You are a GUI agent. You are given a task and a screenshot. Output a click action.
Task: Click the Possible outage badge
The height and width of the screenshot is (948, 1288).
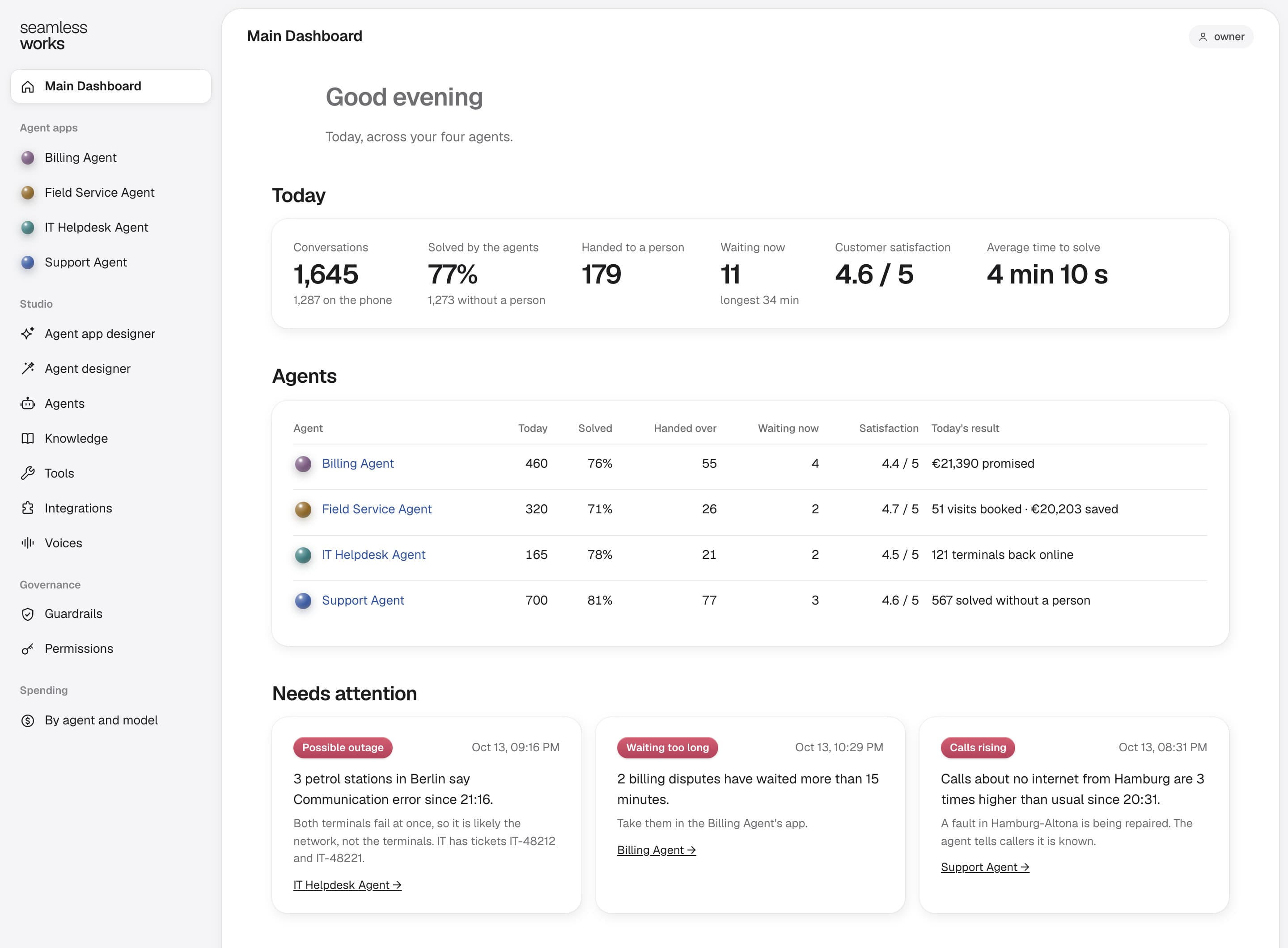coord(343,747)
